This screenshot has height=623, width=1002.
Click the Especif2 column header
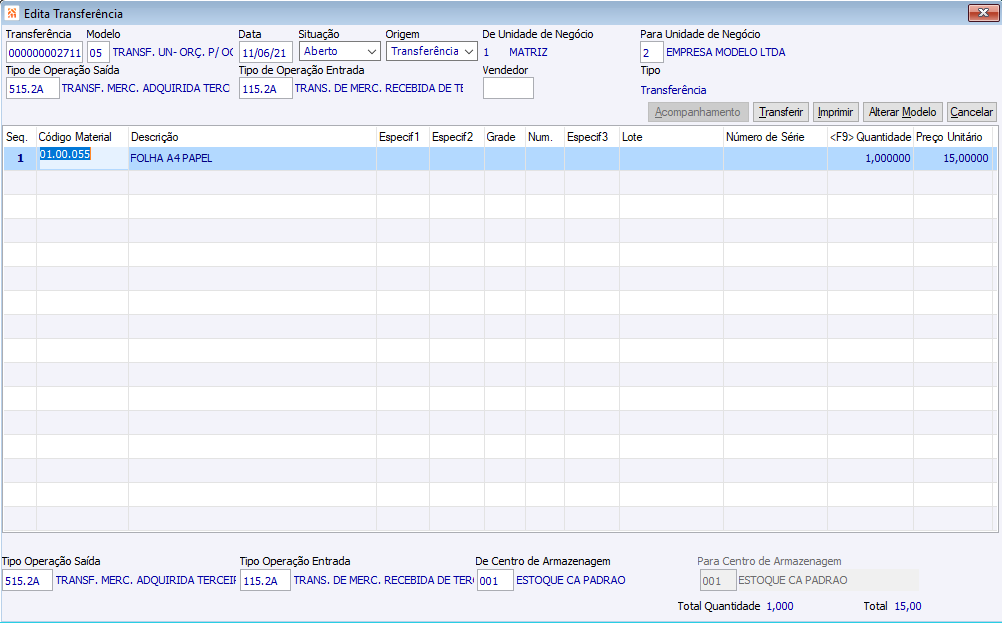click(456, 137)
